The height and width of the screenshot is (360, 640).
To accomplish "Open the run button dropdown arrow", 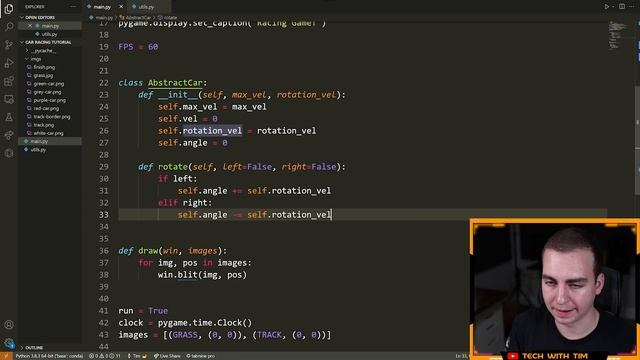I will pyautogui.click(x=613, y=7).
